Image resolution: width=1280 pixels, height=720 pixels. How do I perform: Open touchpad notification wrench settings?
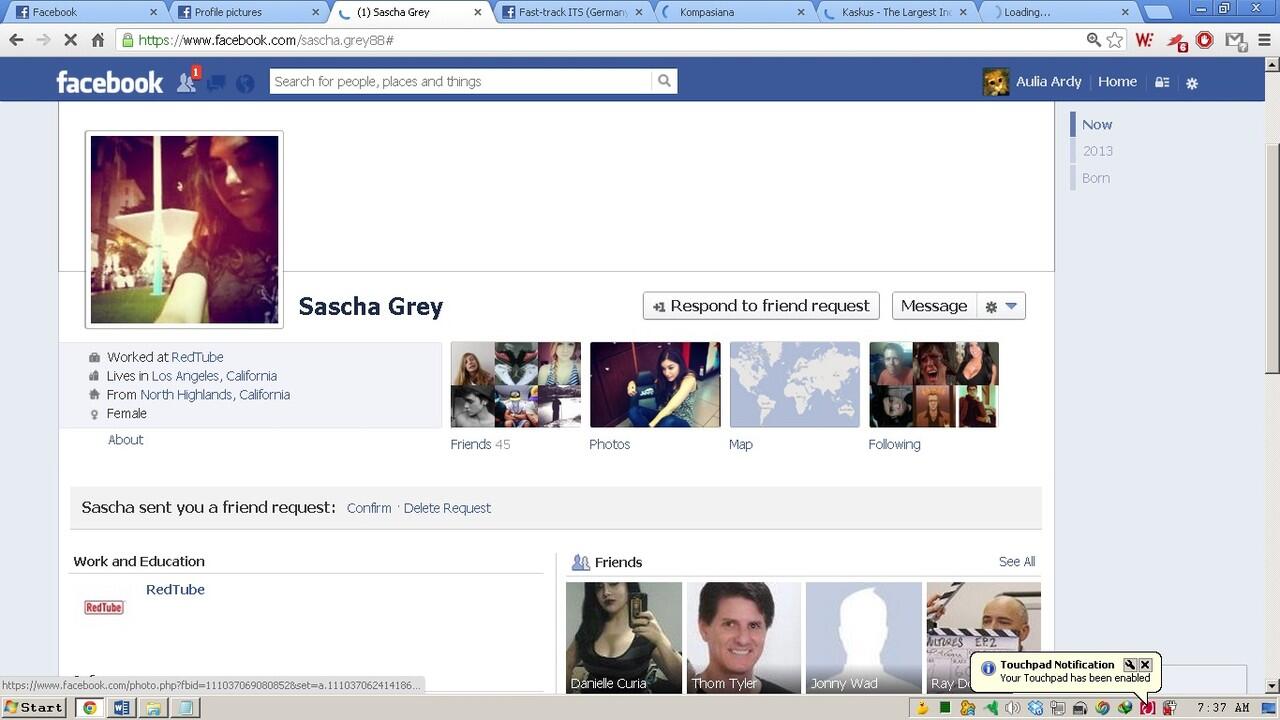tap(1130, 665)
